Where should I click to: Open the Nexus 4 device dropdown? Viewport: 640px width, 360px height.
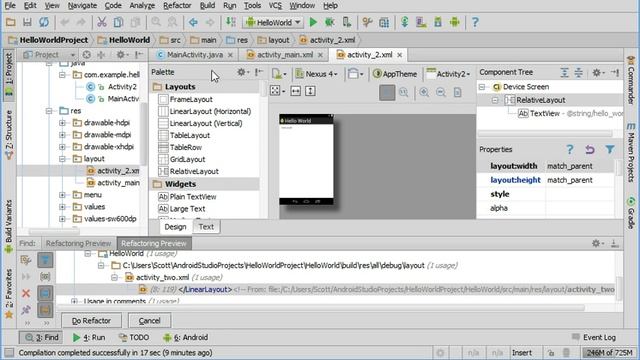tap(317, 74)
